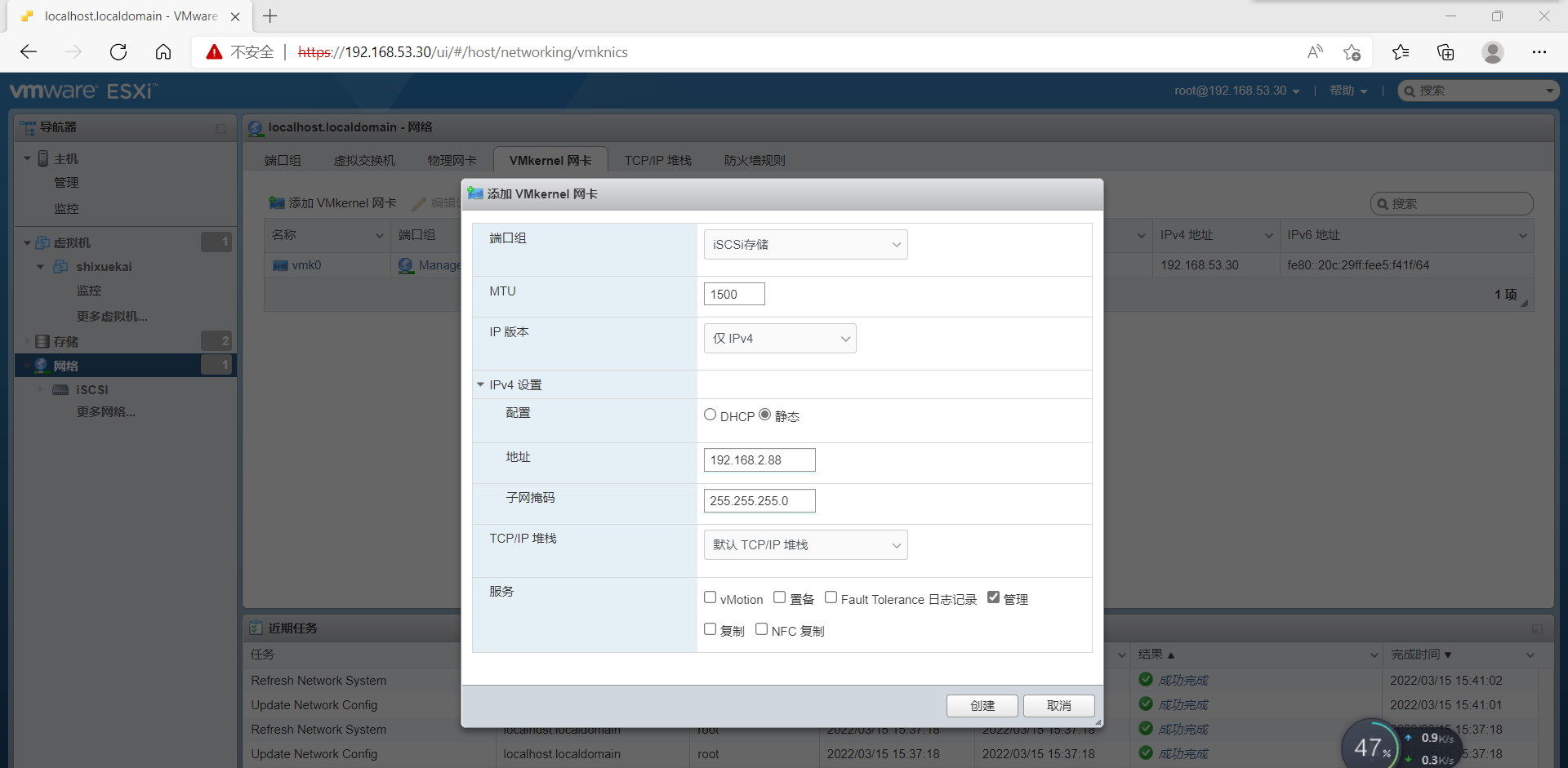1568x768 pixels.
Task: Click the Add VMkernel NIC toolbar icon
Action: point(277,202)
